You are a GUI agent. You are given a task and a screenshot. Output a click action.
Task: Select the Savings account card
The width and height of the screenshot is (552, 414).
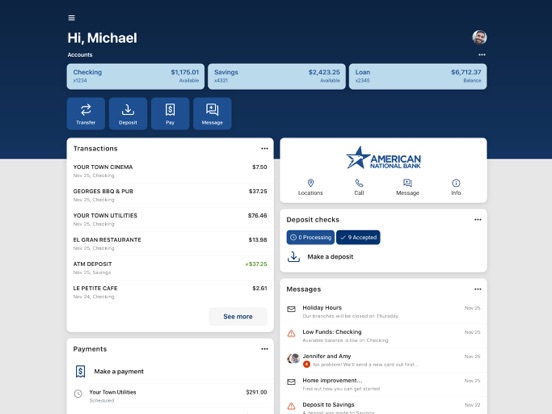coord(277,76)
